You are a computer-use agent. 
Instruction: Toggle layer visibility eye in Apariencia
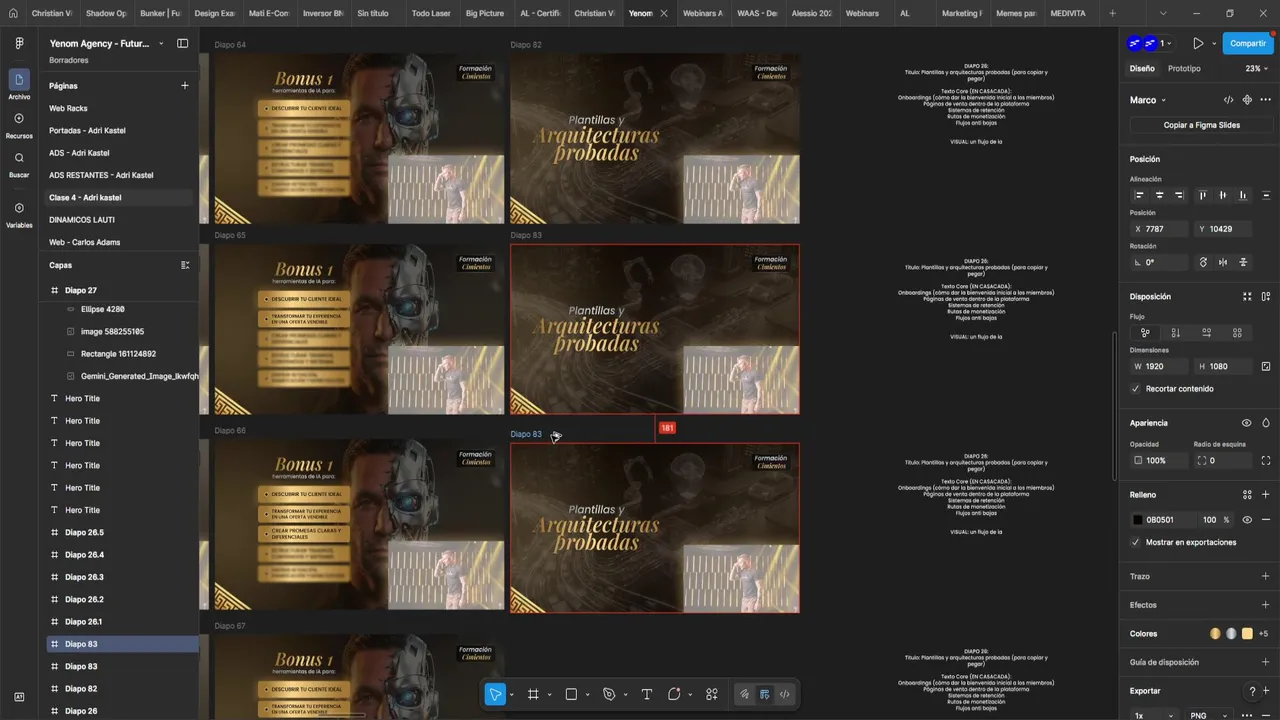pyautogui.click(x=1246, y=423)
